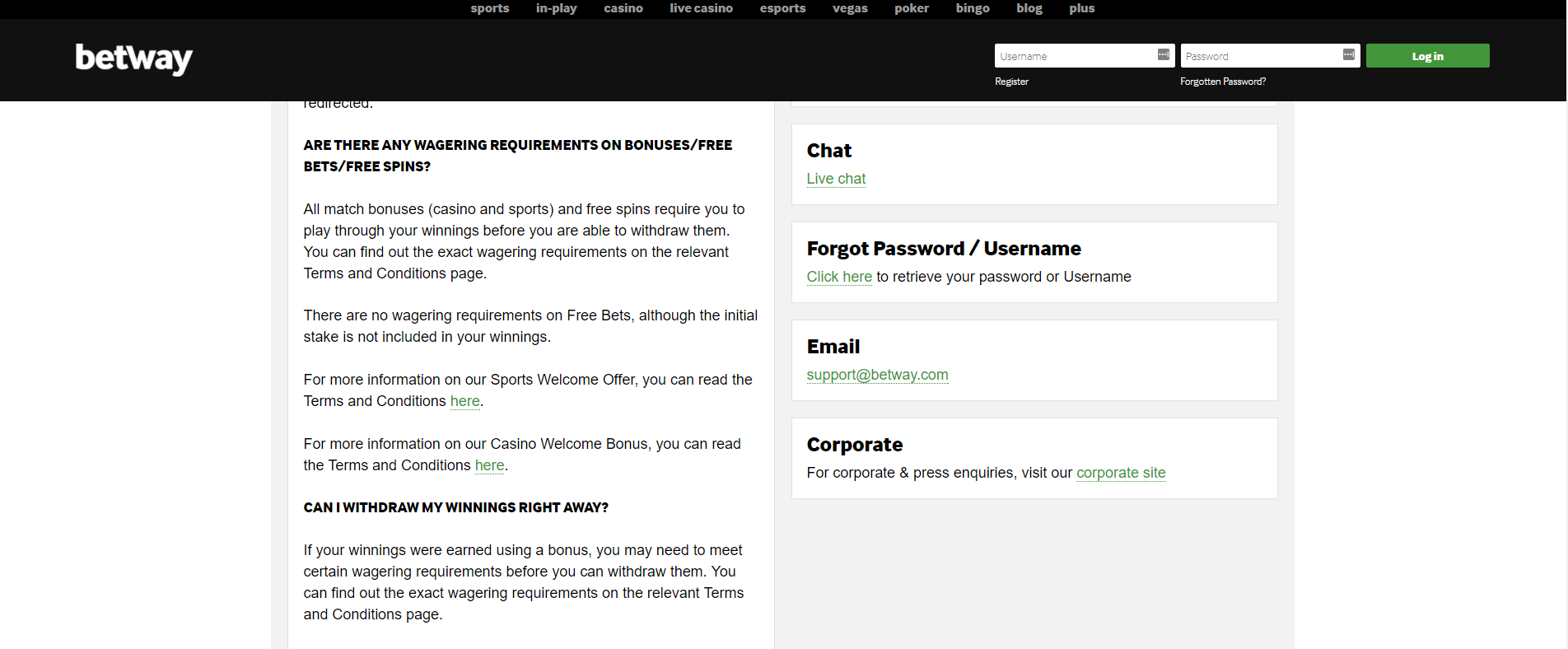Go to the casino section

623,8
